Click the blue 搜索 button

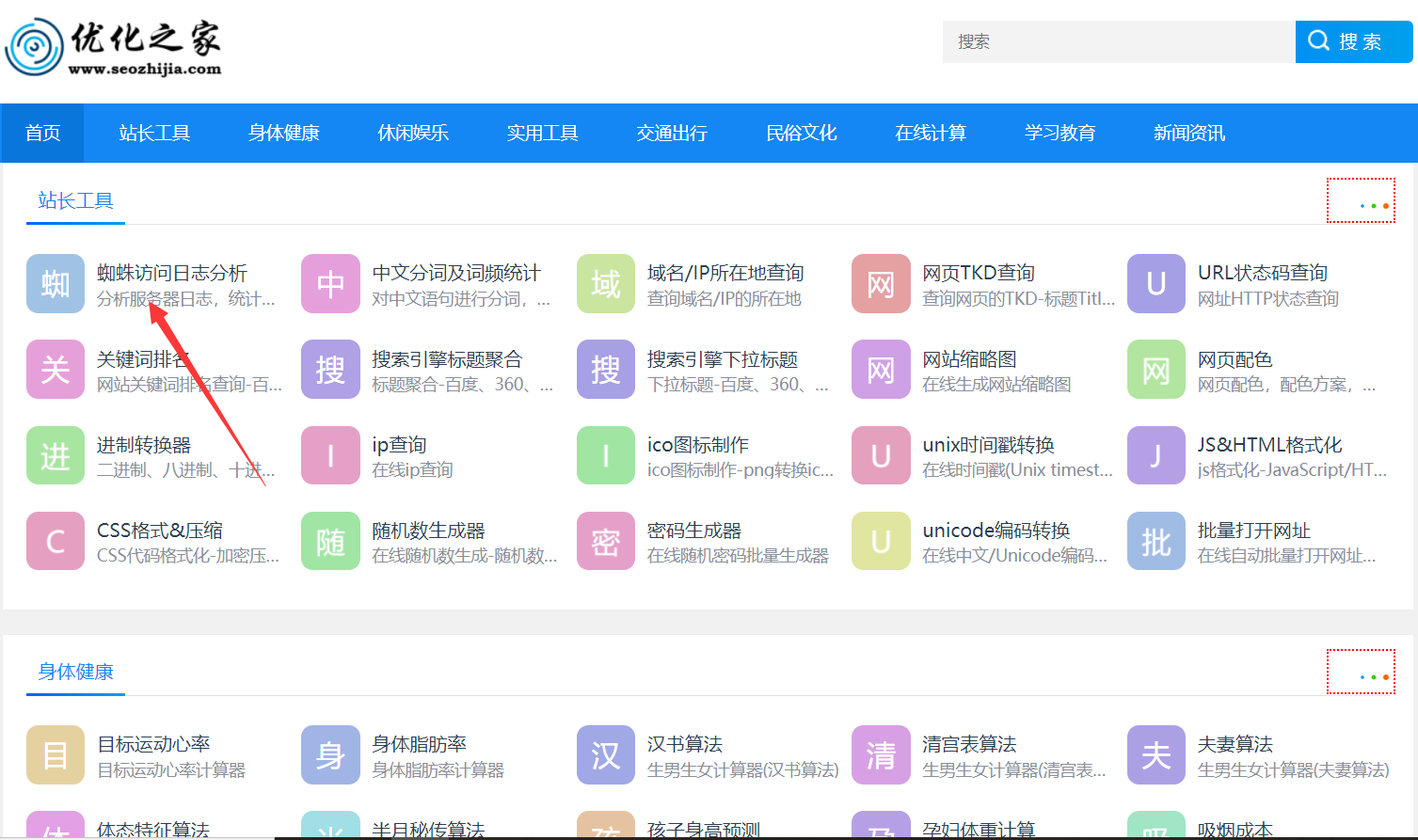[x=1354, y=41]
